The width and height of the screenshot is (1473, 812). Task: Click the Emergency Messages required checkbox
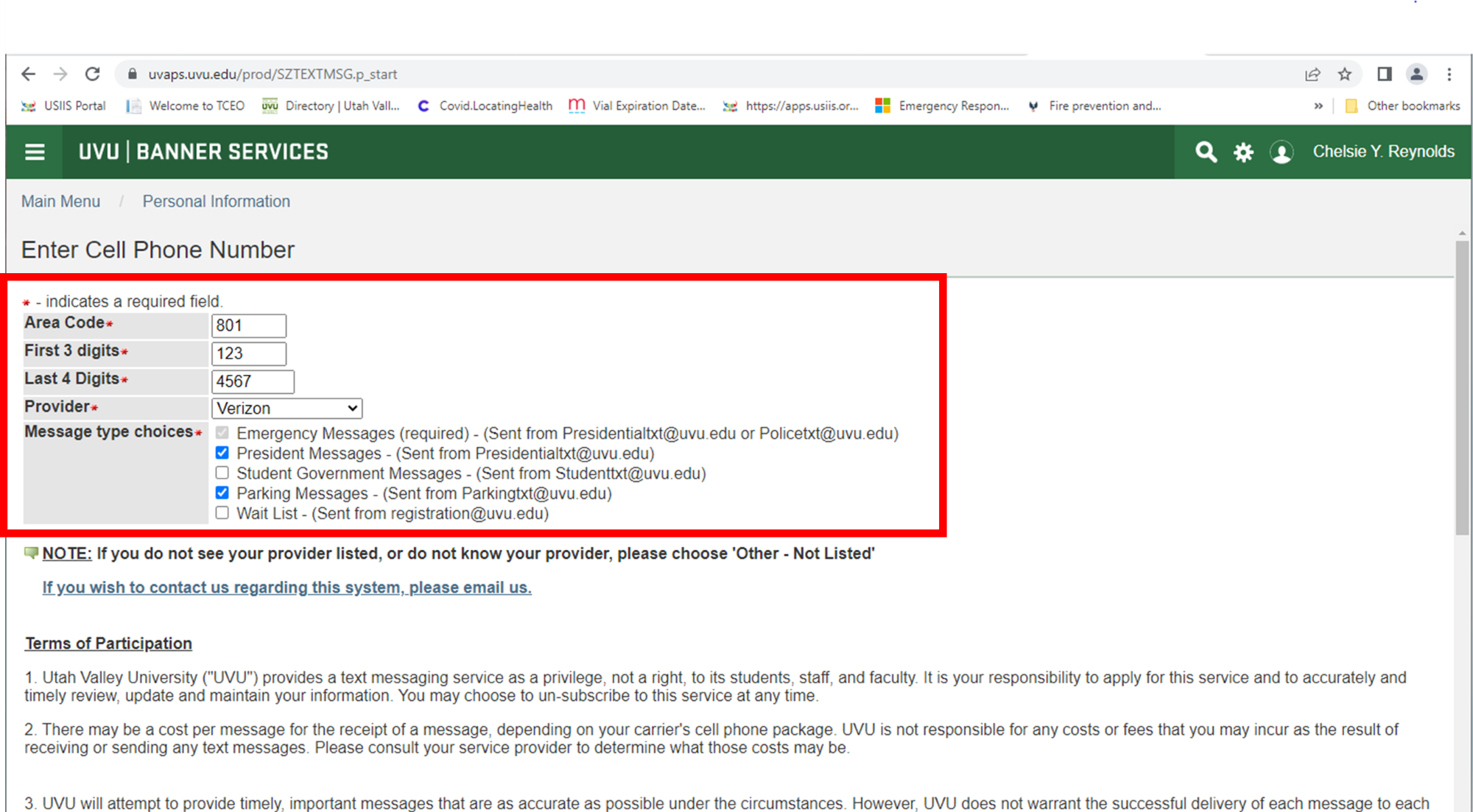222,433
